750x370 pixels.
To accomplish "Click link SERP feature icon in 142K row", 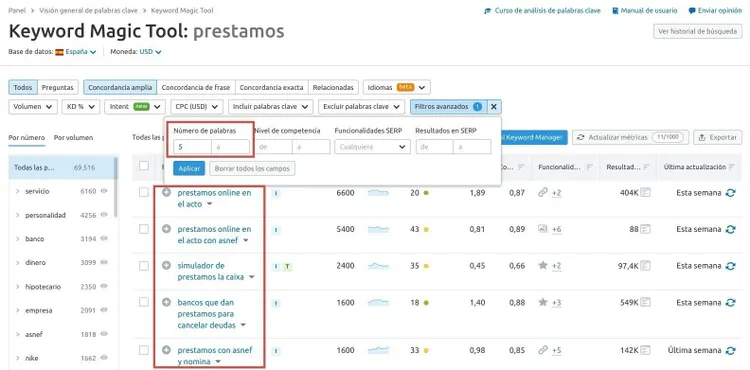I will (x=542, y=350).
